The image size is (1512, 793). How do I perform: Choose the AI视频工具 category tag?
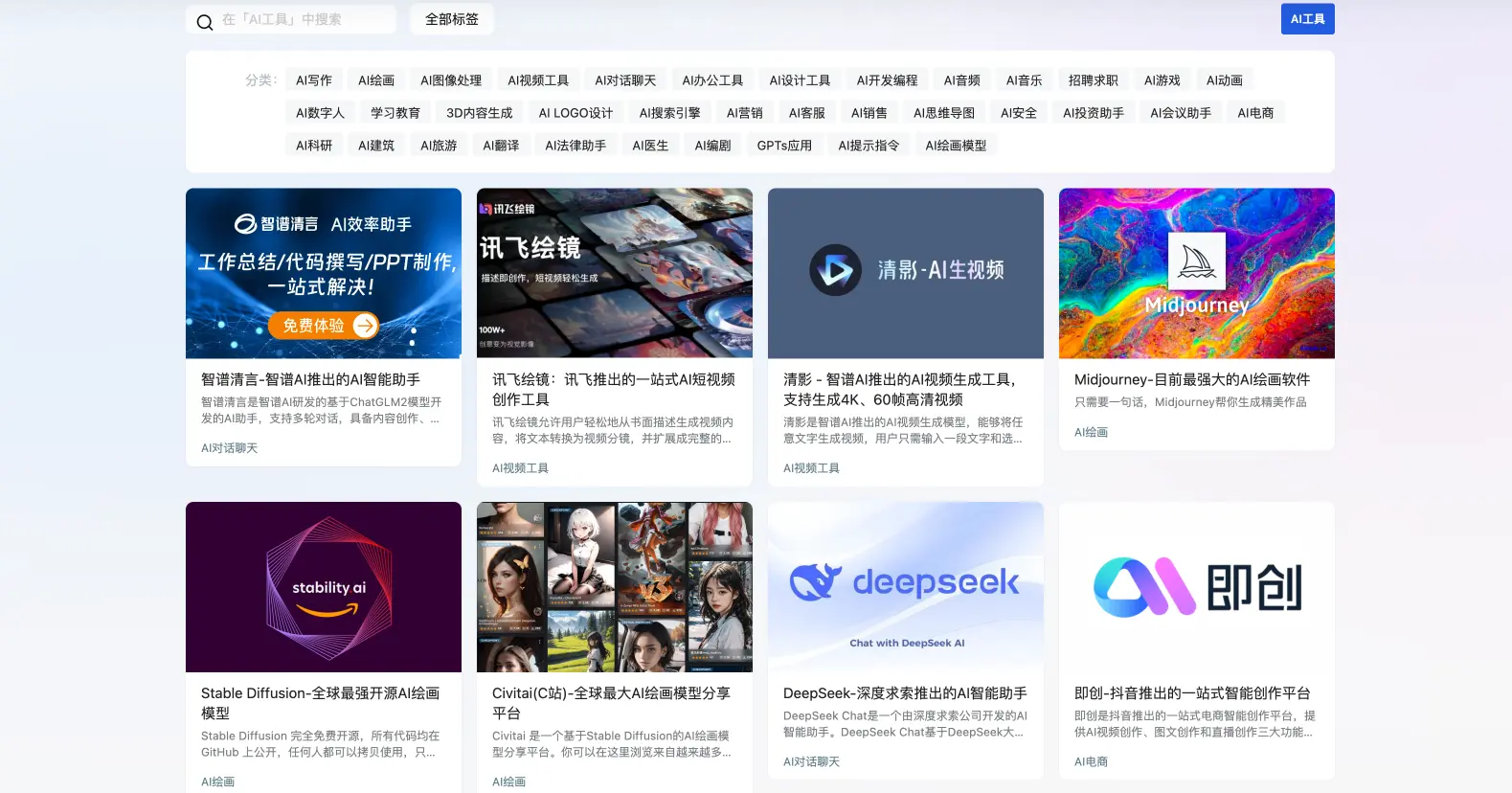(538, 80)
